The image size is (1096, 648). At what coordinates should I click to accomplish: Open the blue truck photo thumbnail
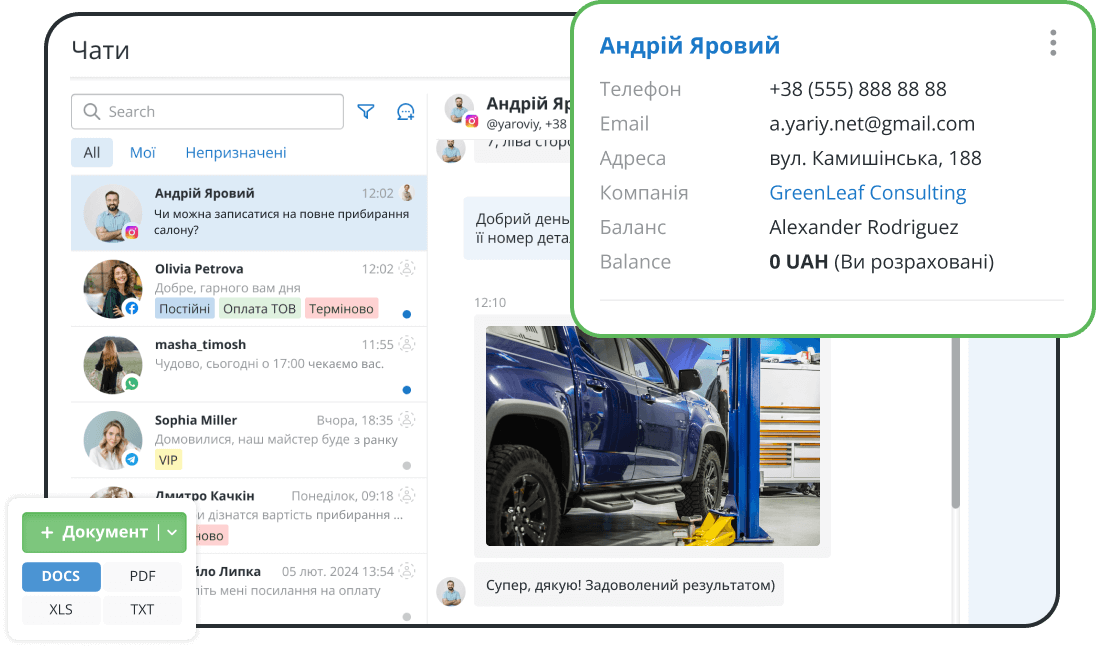point(652,435)
